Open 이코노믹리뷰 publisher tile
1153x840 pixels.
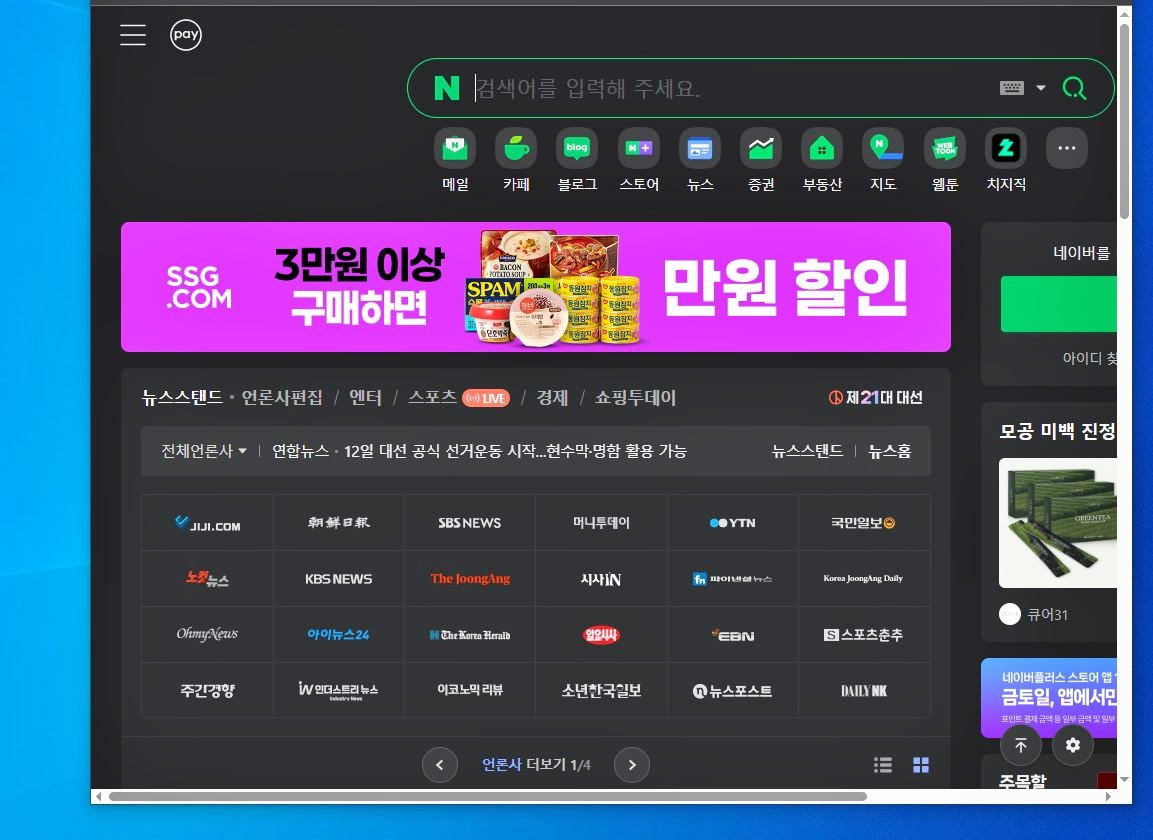(x=470, y=690)
